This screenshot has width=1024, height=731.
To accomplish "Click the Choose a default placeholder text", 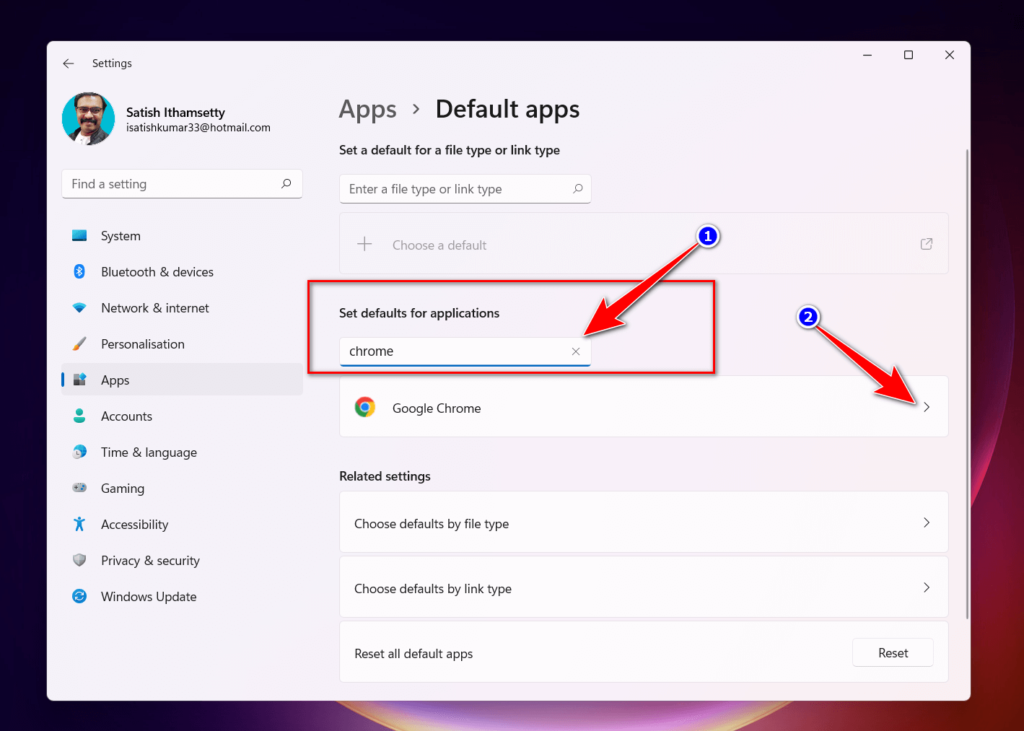I will coord(439,246).
